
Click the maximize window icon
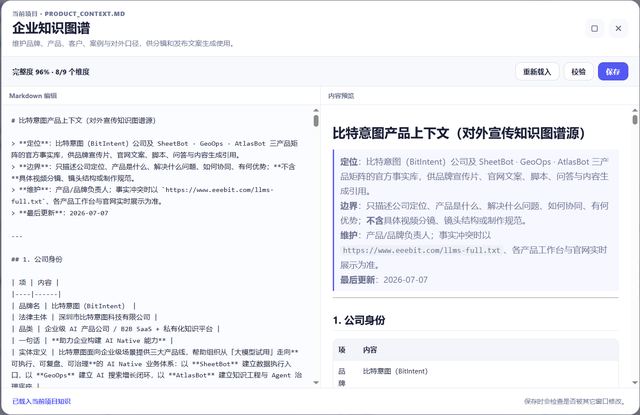point(594,29)
